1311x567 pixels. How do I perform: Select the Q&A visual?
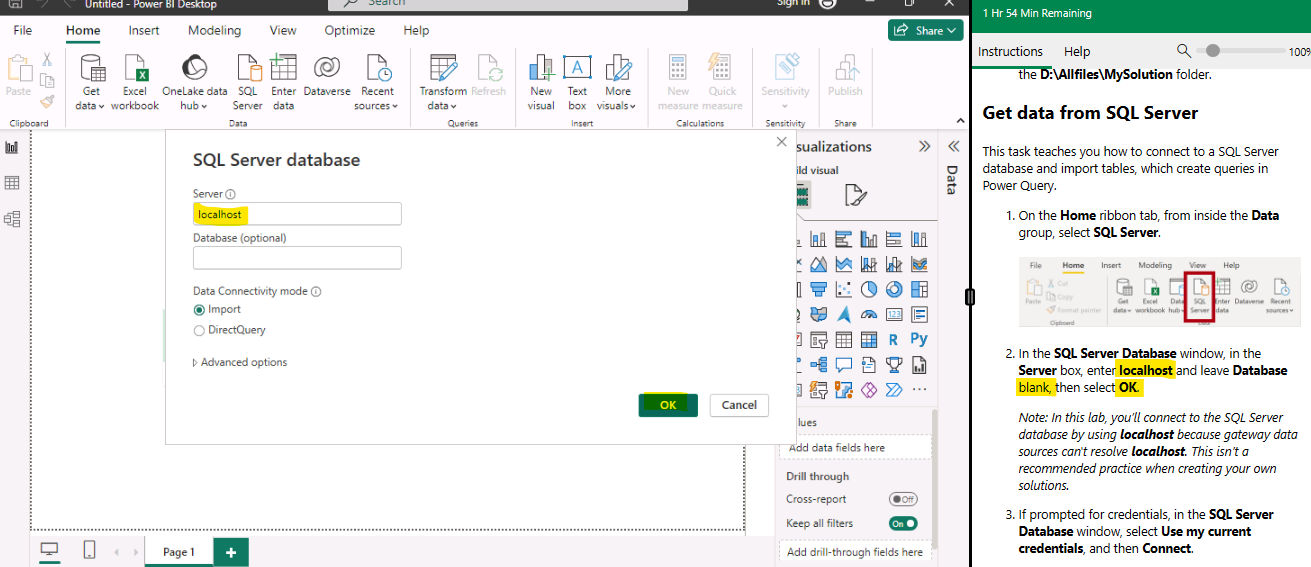tap(843, 364)
